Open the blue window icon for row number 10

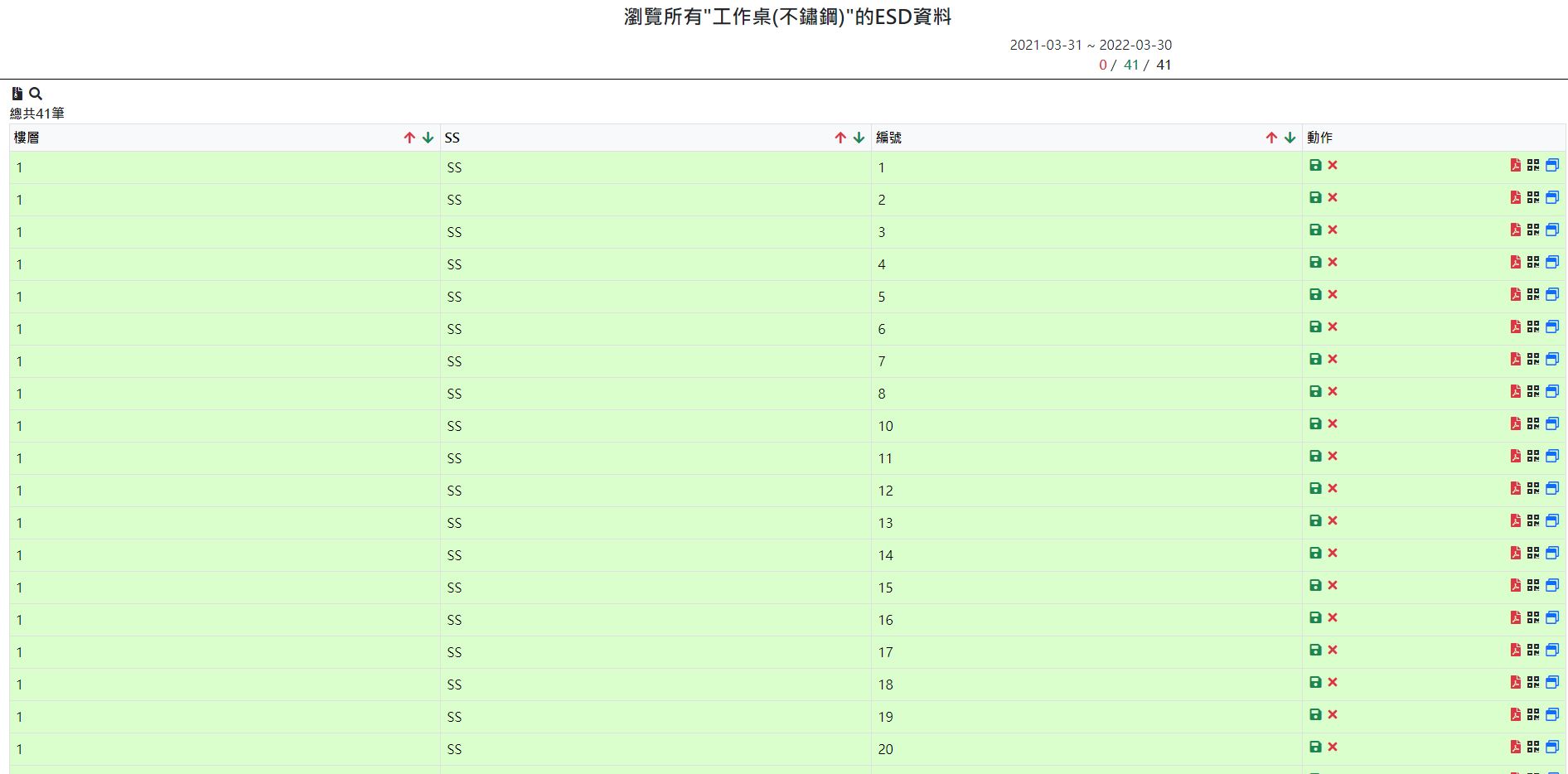(1552, 424)
